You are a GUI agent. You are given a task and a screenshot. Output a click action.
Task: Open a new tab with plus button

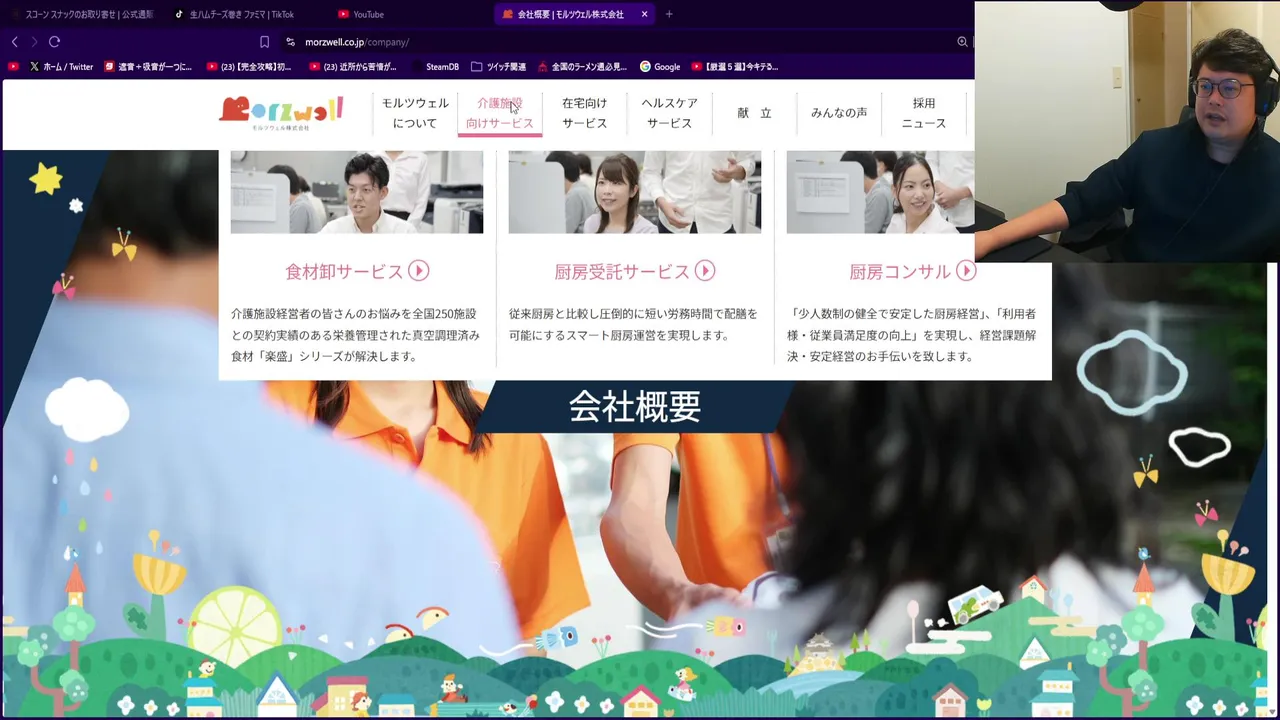(669, 14)
